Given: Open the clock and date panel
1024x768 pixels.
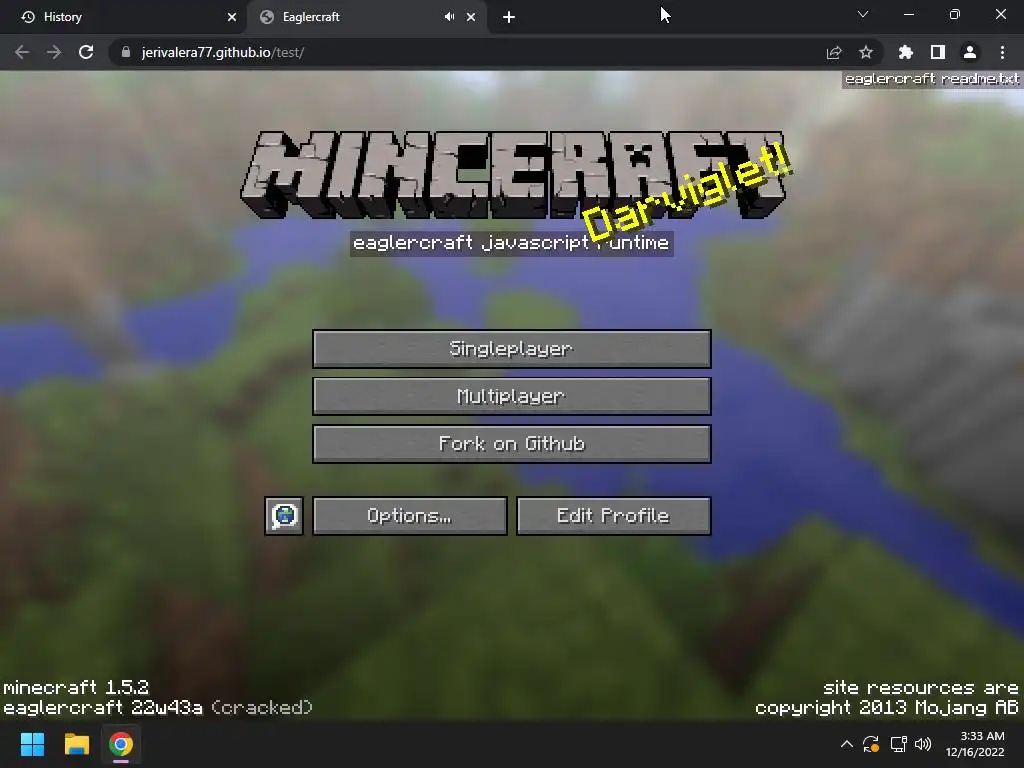Looking at the screenshot, I should pos(975,744).
